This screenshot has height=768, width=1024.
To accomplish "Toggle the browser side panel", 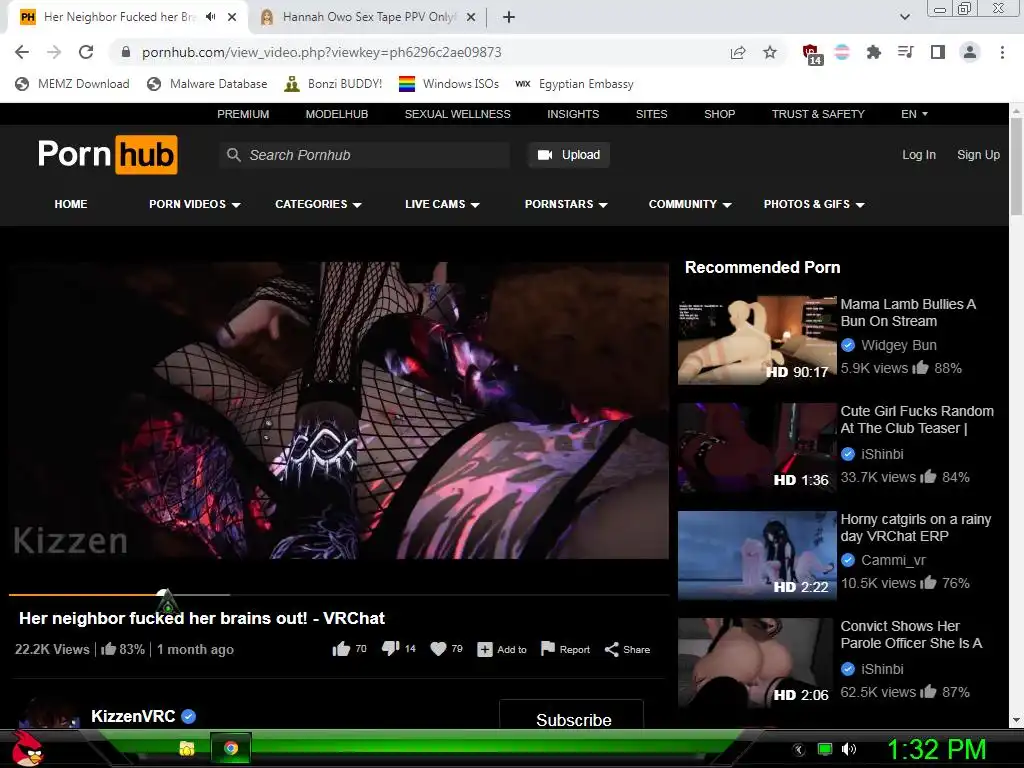I will (x=938, y=52).
